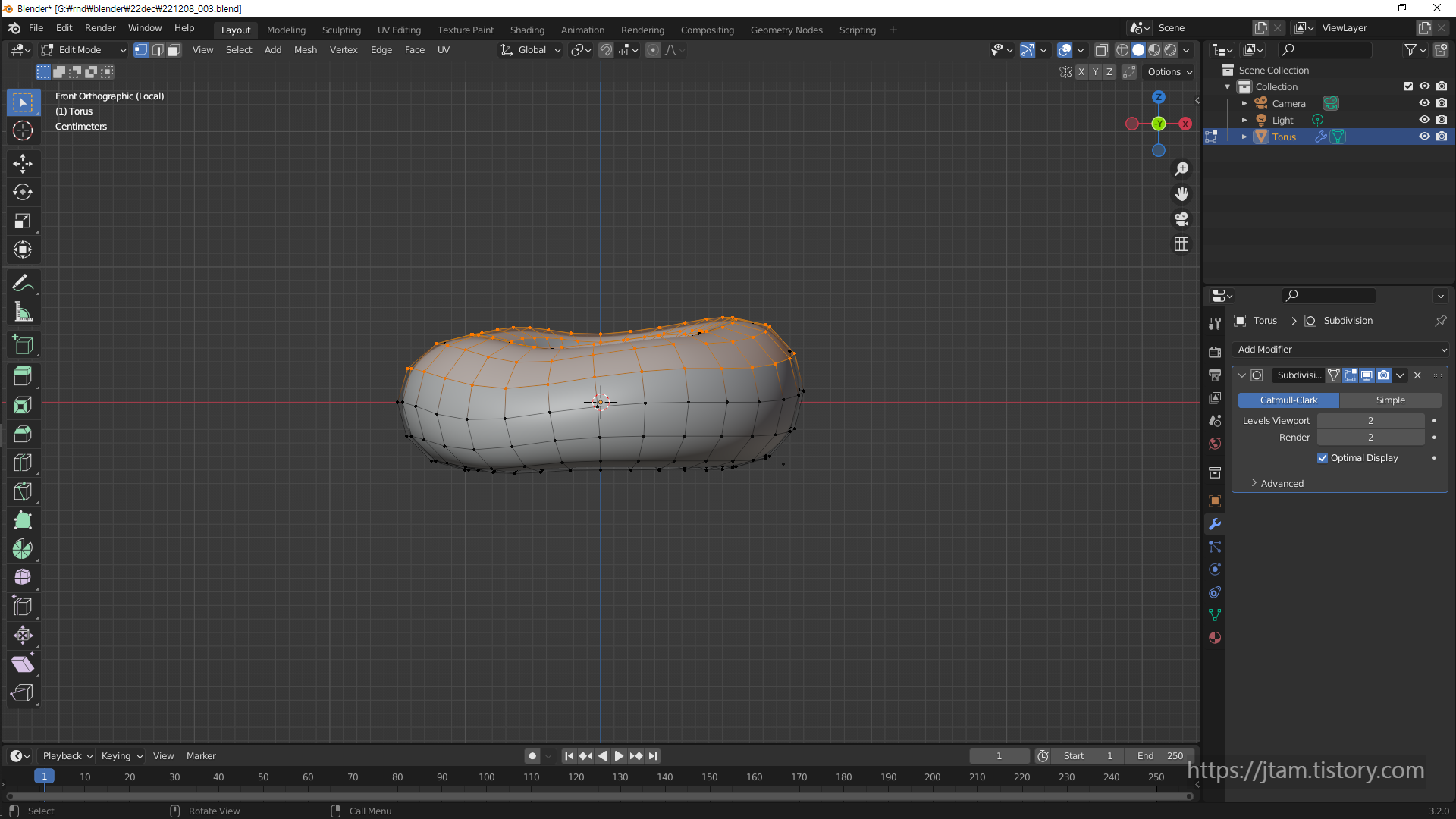
Task: Toggle camera view in viewport
Action: [1181, 220]
